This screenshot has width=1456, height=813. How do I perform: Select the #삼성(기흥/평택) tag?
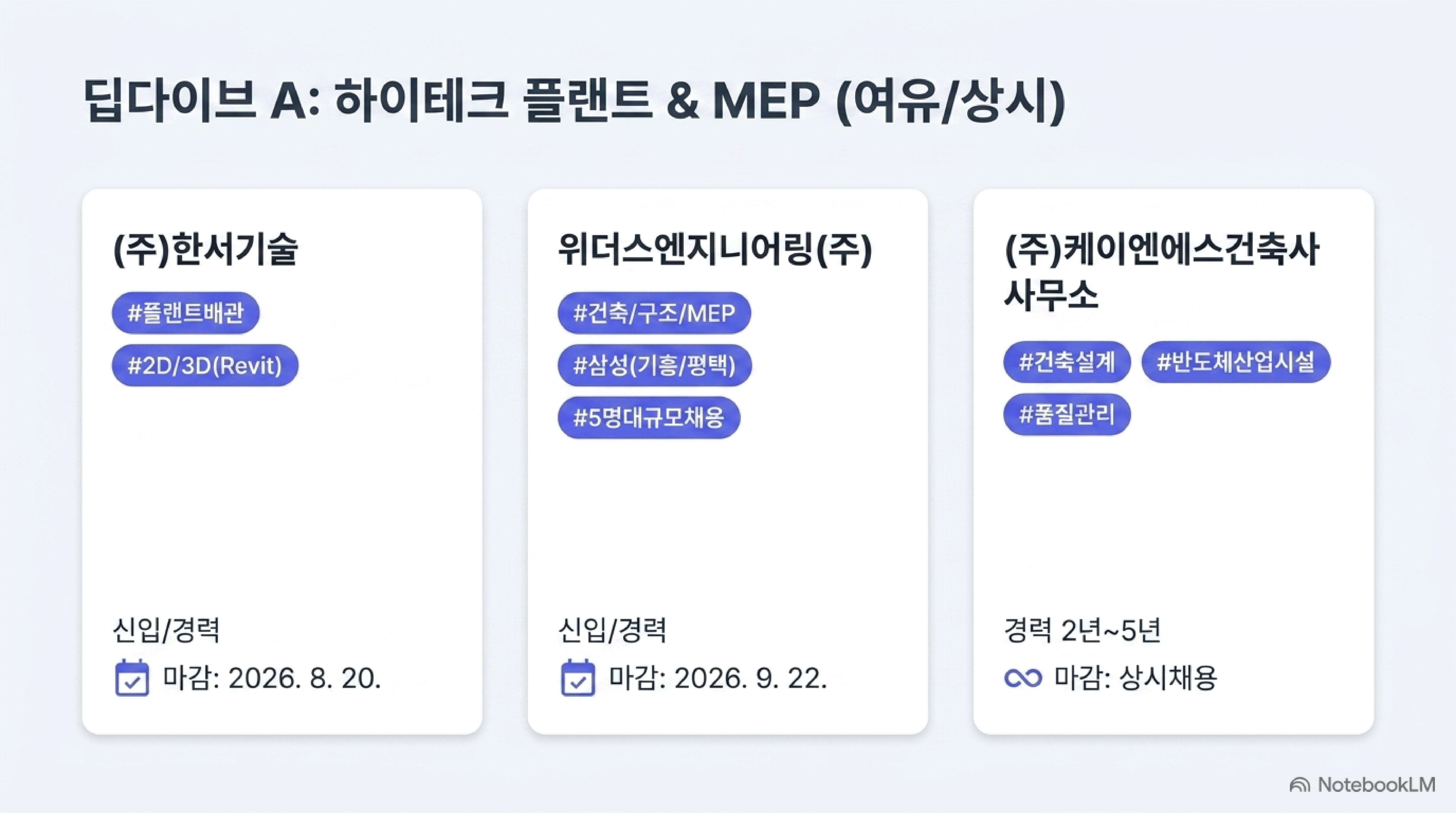[654, 365]
